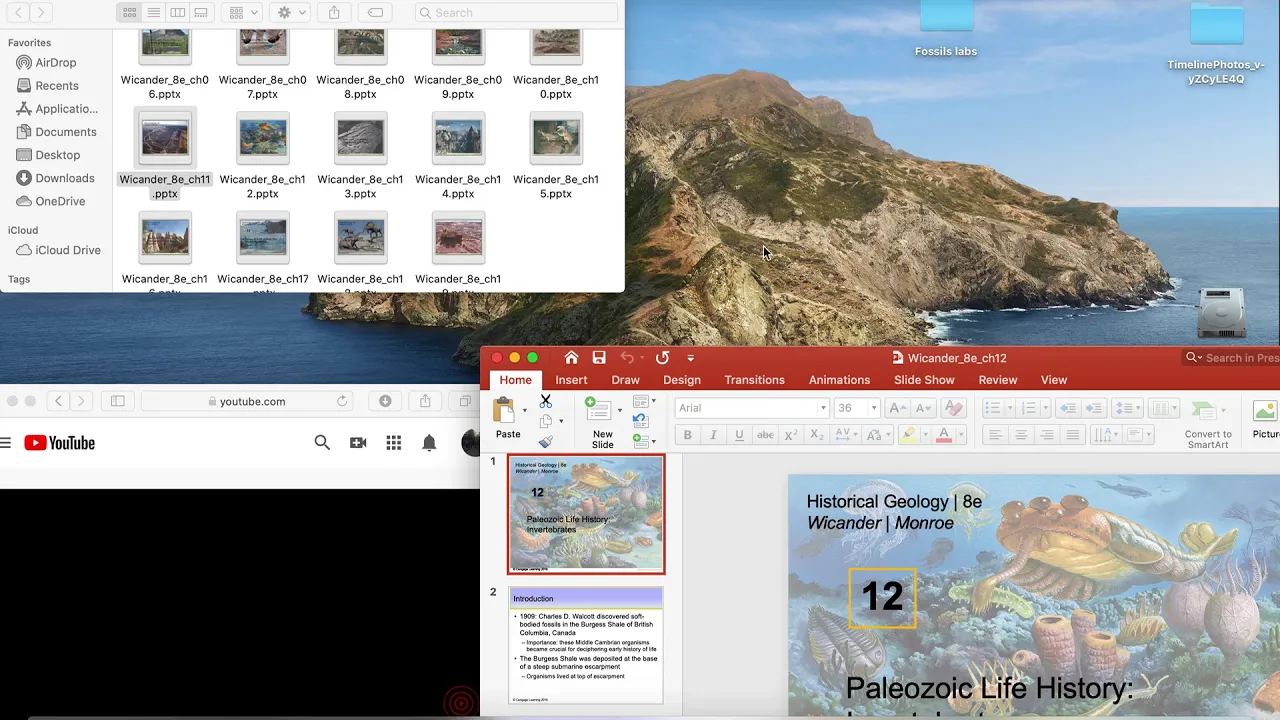Cut selection with the scissors icon

click(x=546, y=401)
